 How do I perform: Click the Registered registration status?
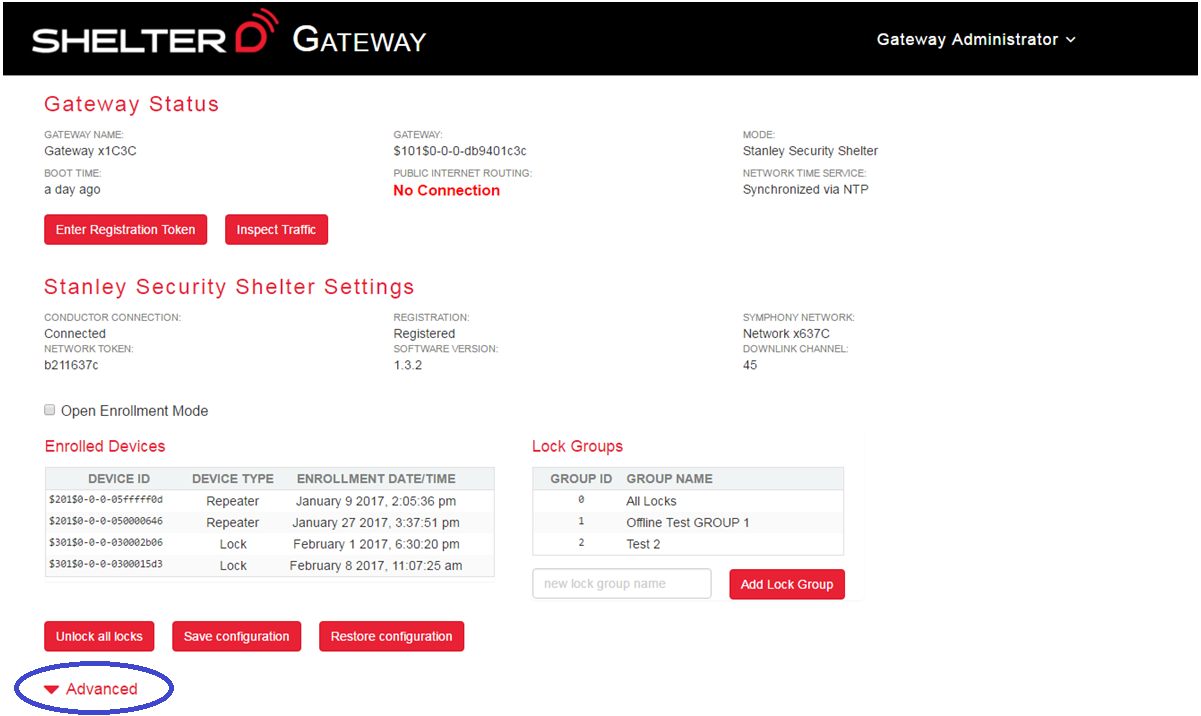point(424,333)
